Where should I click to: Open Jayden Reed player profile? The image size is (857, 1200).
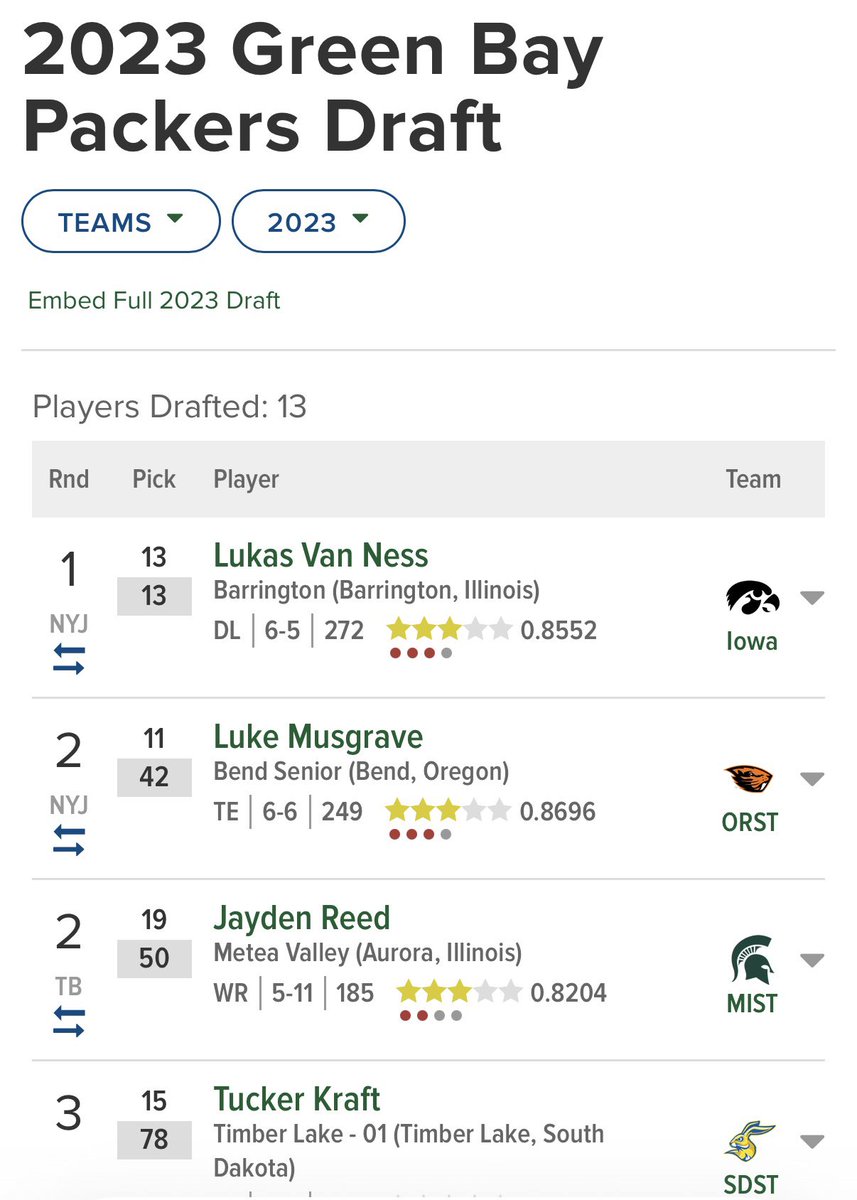tap(302, 918)
